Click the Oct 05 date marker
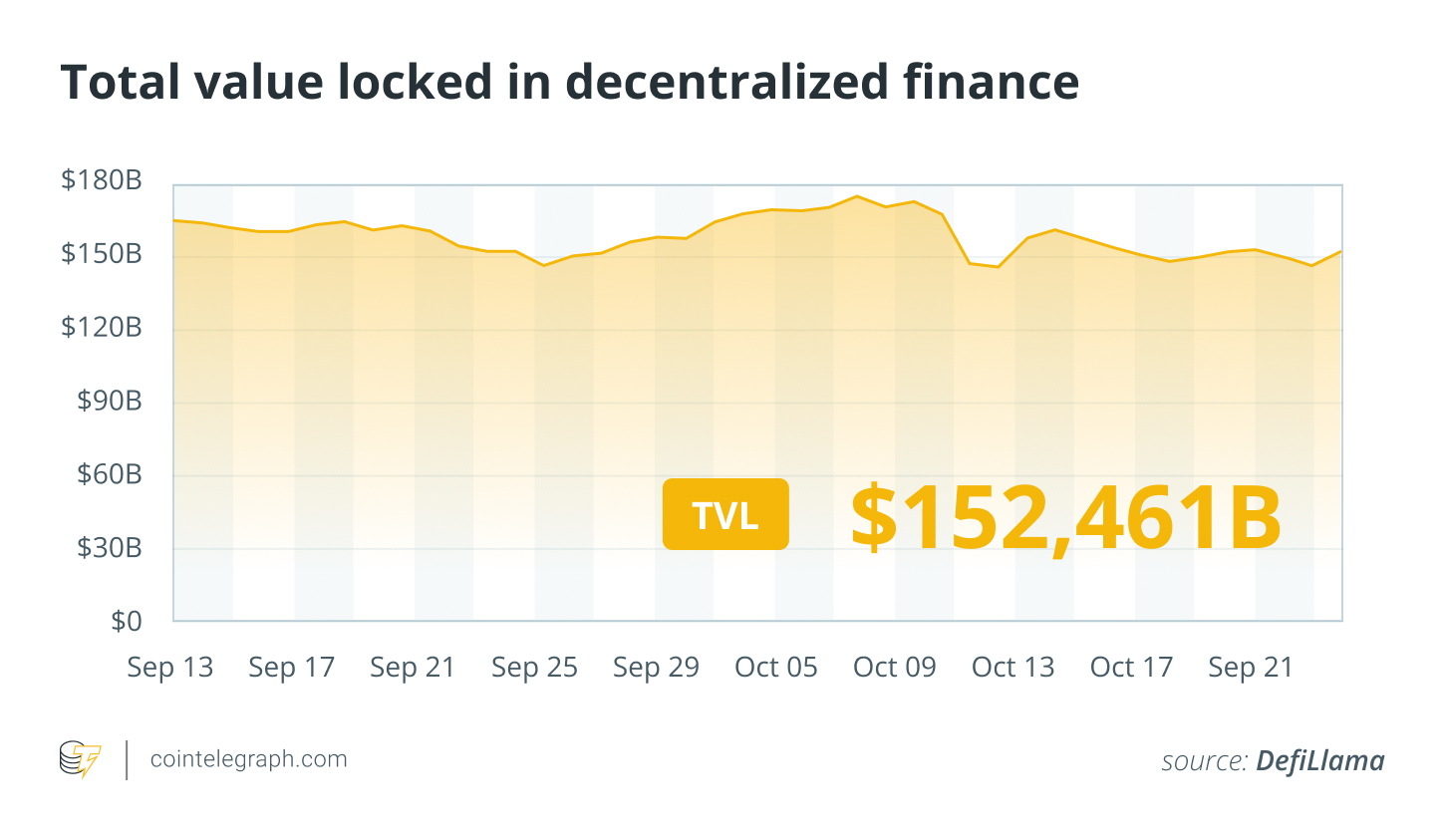This screenshot has height=840, width=1445. 776,668
